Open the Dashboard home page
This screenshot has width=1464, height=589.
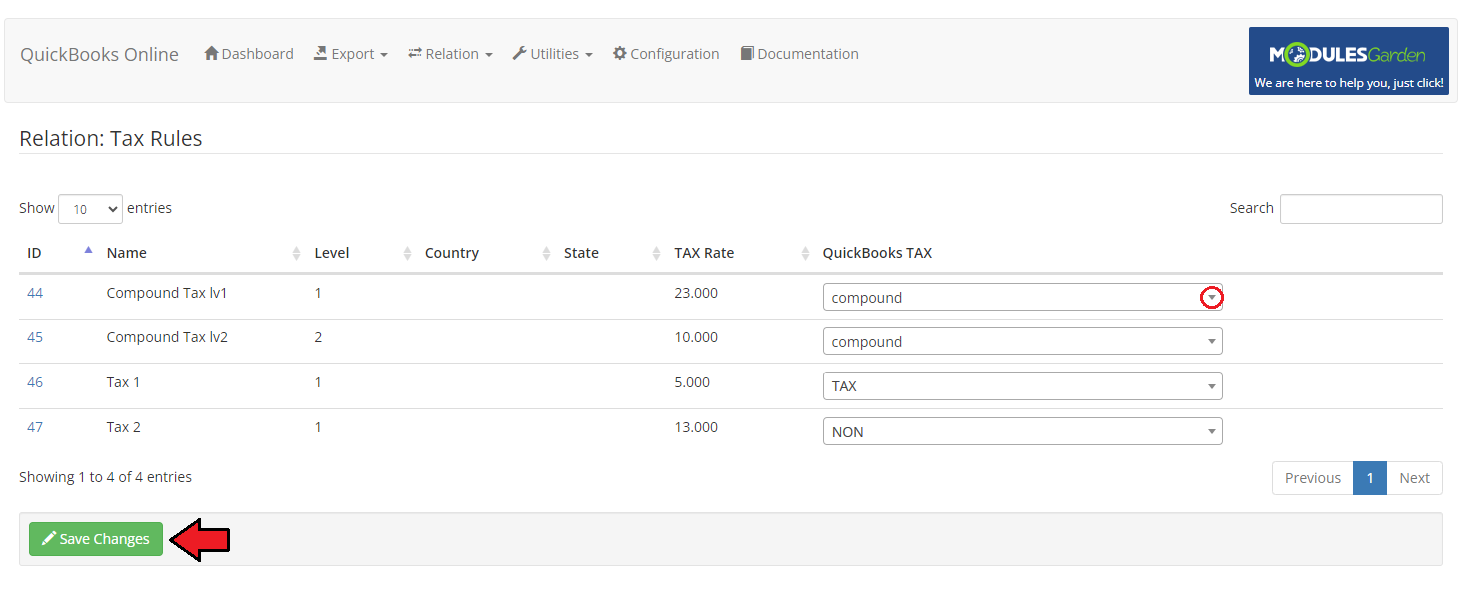coord(249,54)
